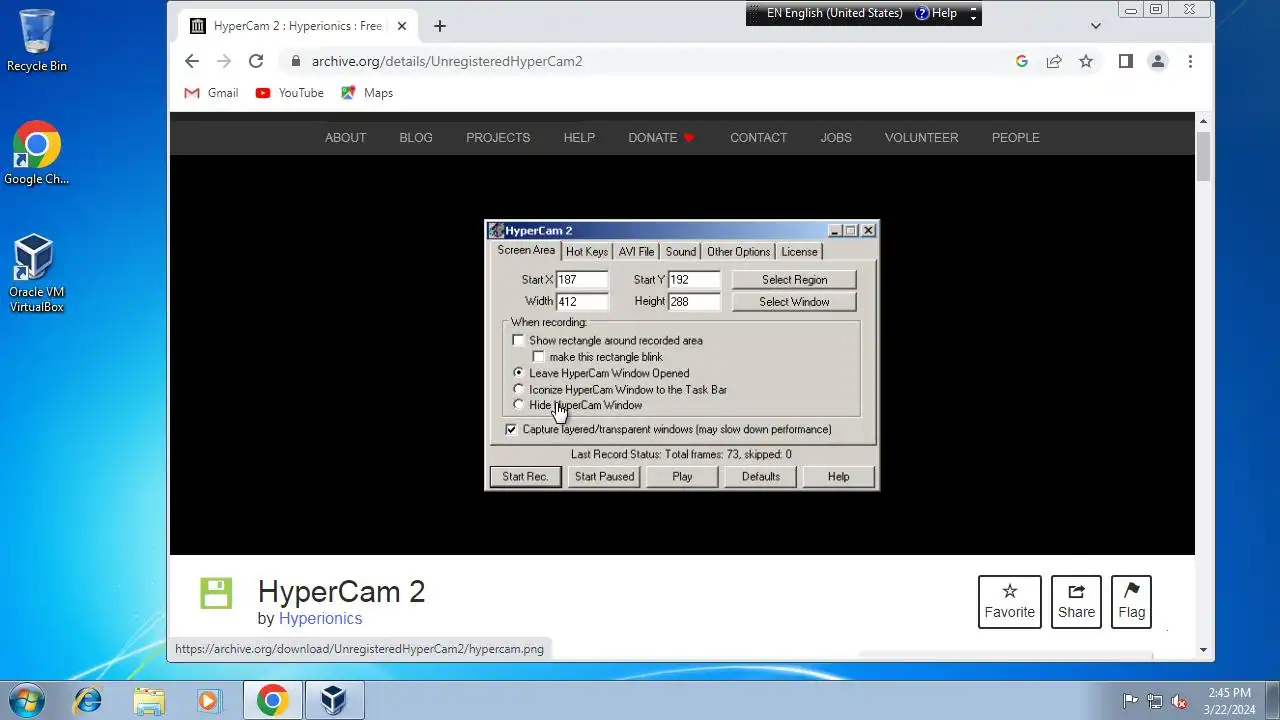Viewport: 1280px width, 720px height.
Task: Open the HELP menu item on archive.org
Action: (x=579, y=138)
